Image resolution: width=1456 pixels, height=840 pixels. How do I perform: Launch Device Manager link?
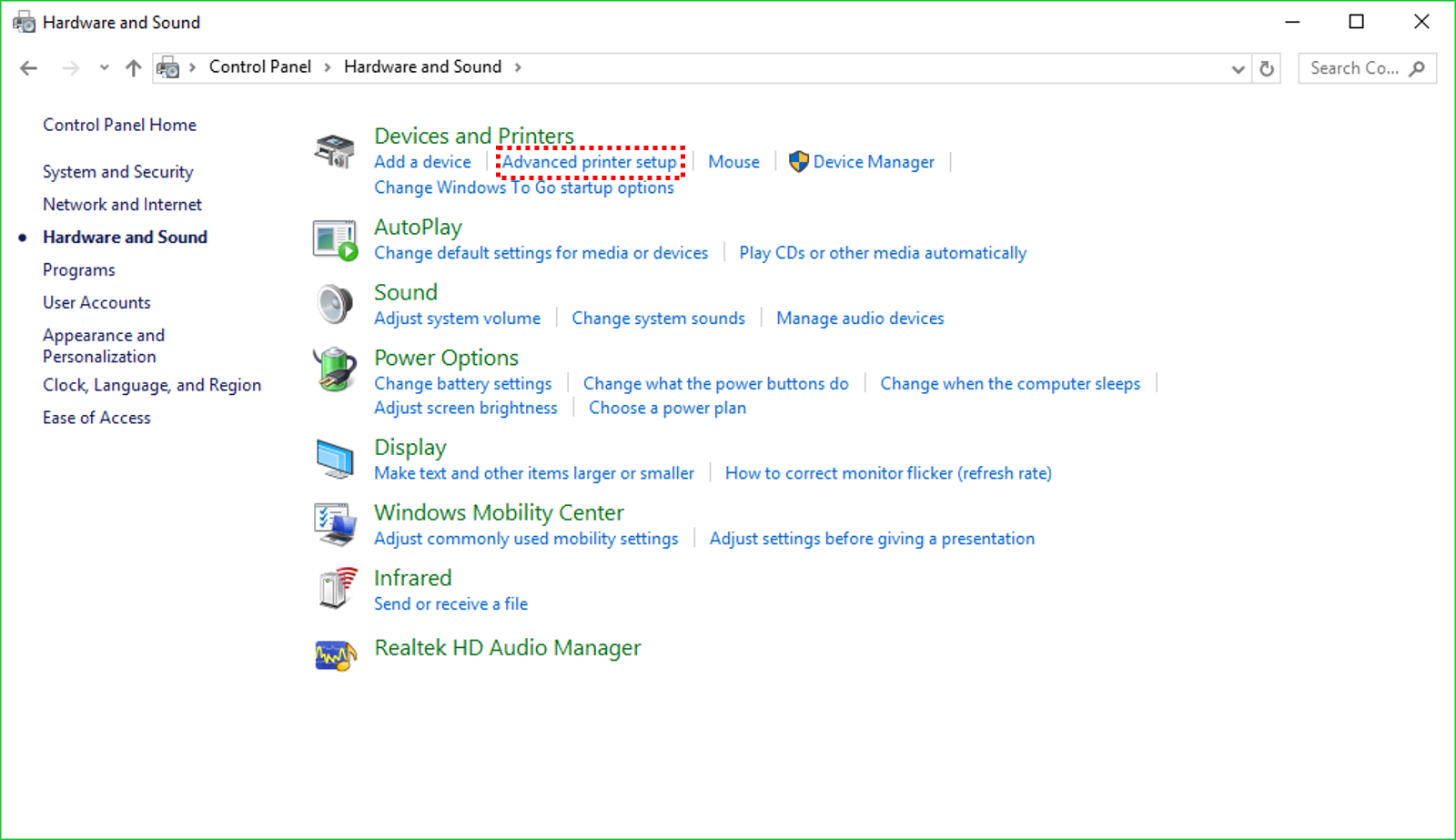coord(874,162)
